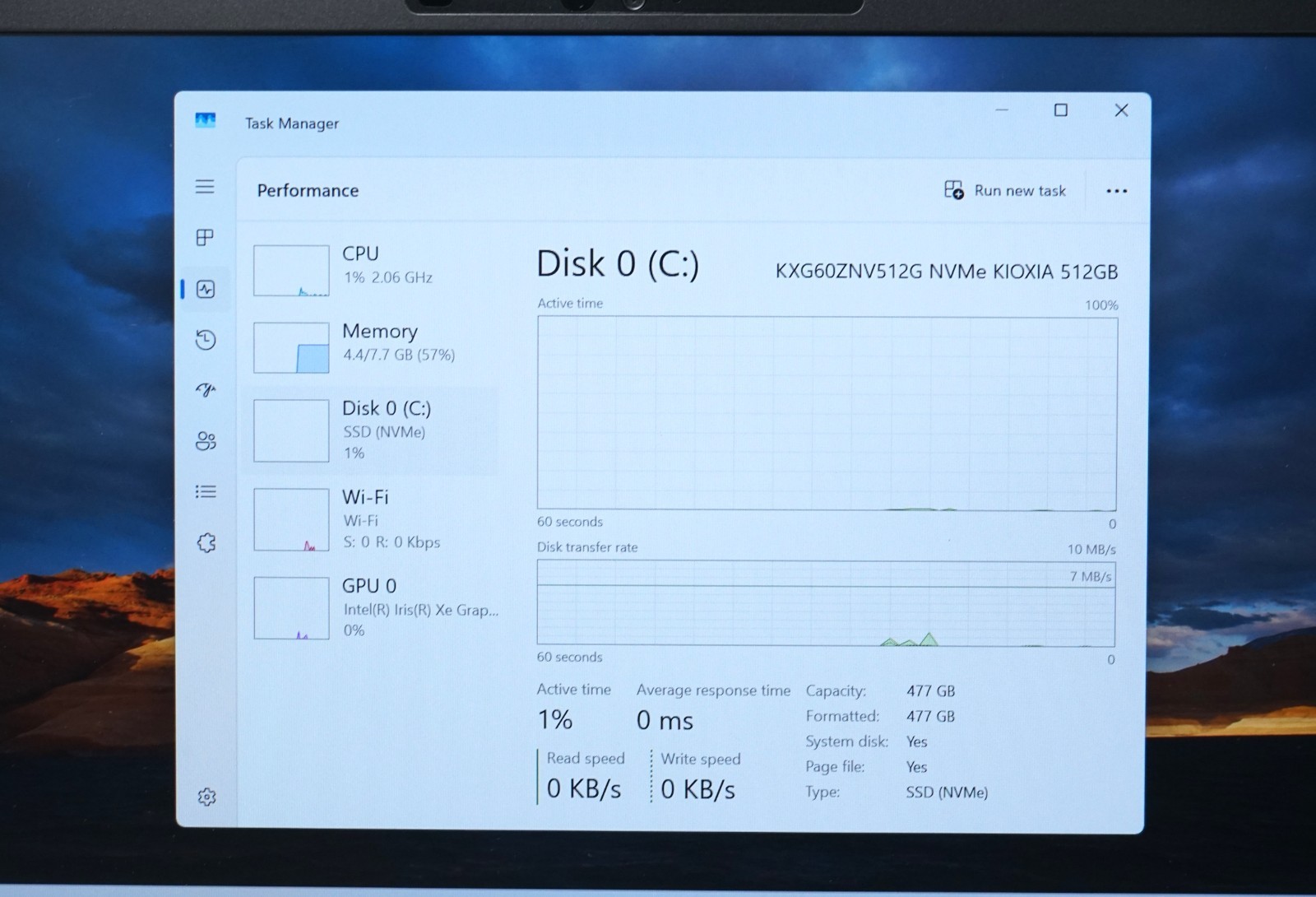This screenshot has width=1316, height=897.
Task: Open the three-dot more options menu
Action: pyautogui.click(x=1116, y=191)
